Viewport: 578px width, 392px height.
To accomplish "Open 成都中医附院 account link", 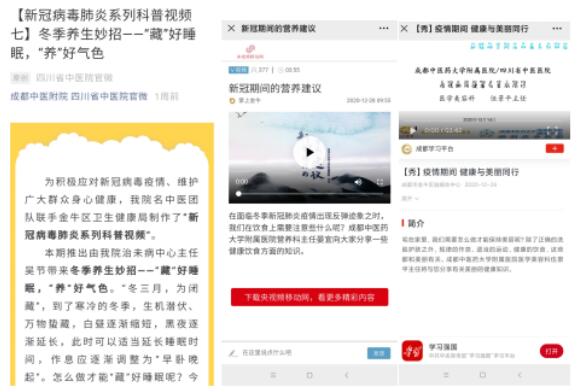I will pyautogui.click(x=39, y=97).
